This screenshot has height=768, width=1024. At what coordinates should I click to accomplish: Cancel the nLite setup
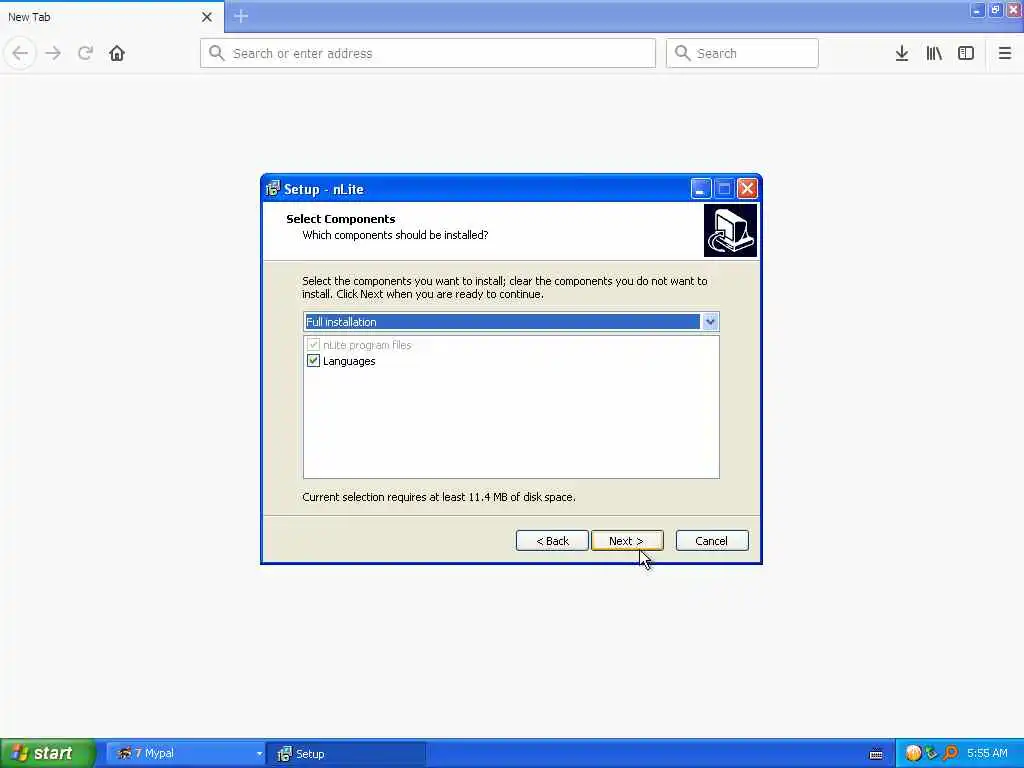pos(712,541)
